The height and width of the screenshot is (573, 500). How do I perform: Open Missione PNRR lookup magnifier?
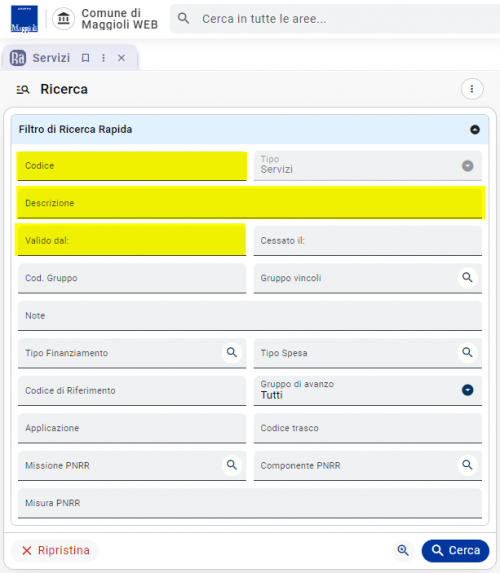point(232,465)
